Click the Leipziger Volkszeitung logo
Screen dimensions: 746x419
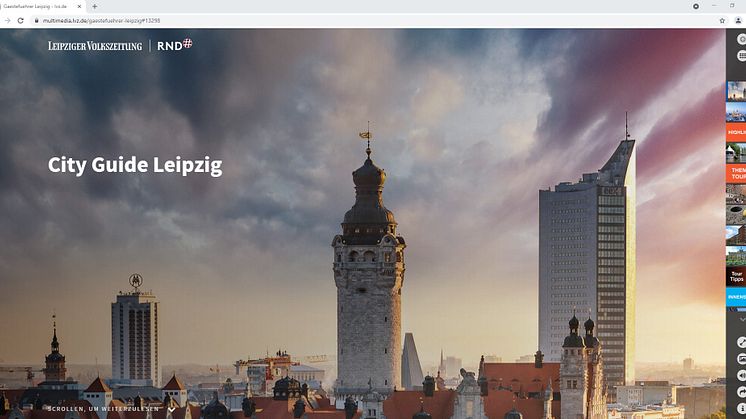(x=95, y=46)
